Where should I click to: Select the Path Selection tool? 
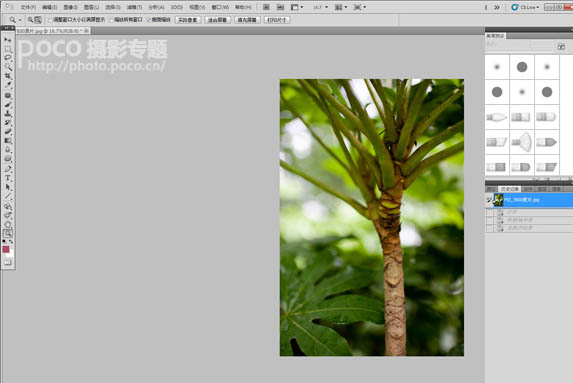[8, 187]
